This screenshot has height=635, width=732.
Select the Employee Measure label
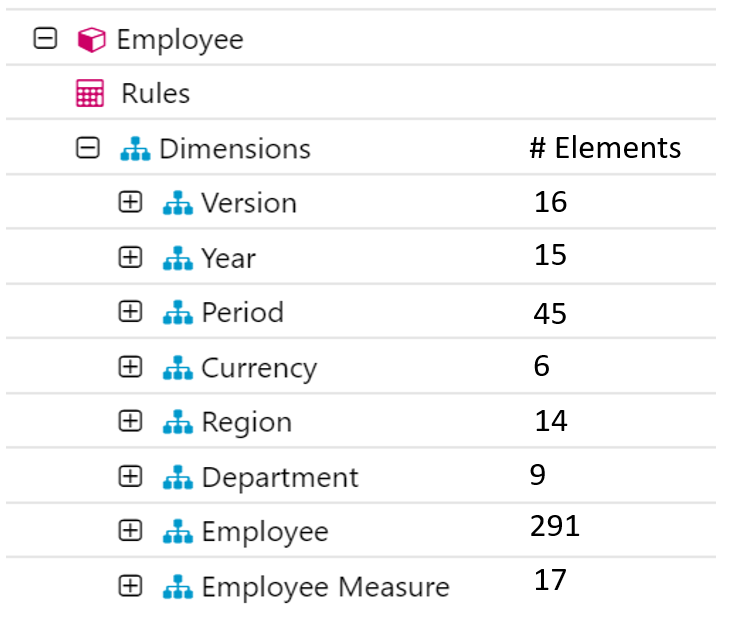(x=325, y=586)
